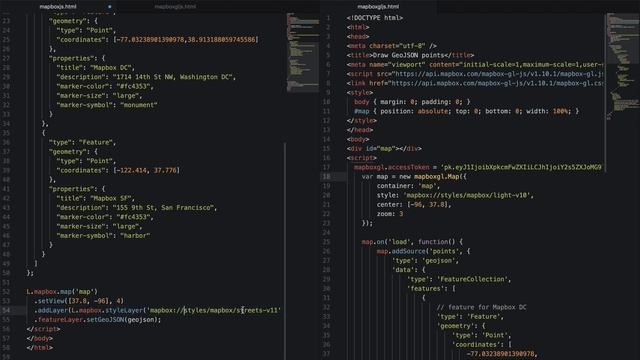Click the script src mapbox-gl.js URL line
This screenshot has width=640, height=360.
(475, 74)
